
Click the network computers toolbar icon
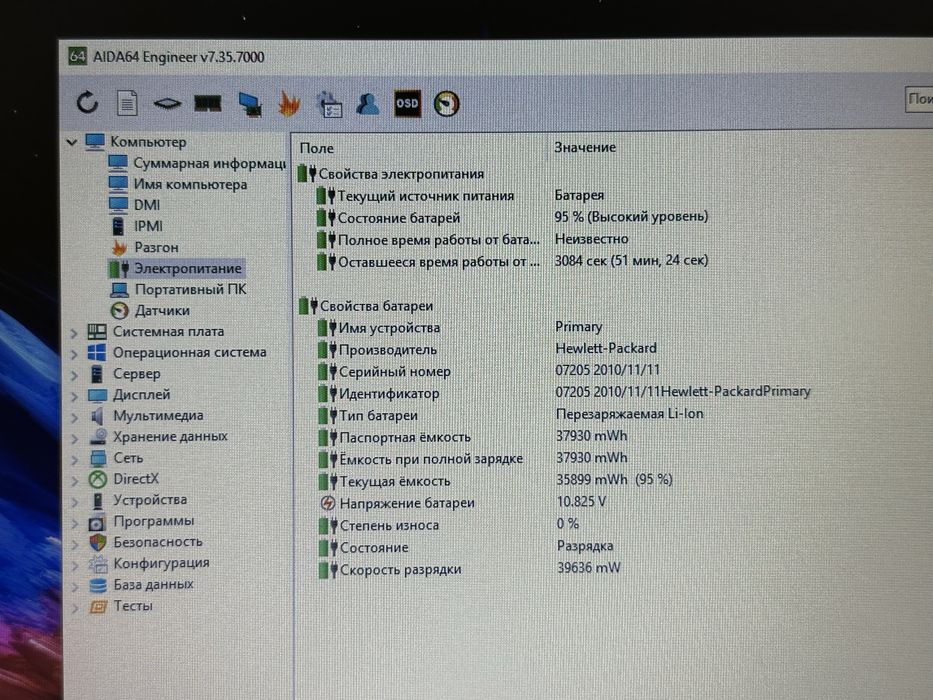coord(250,104)
